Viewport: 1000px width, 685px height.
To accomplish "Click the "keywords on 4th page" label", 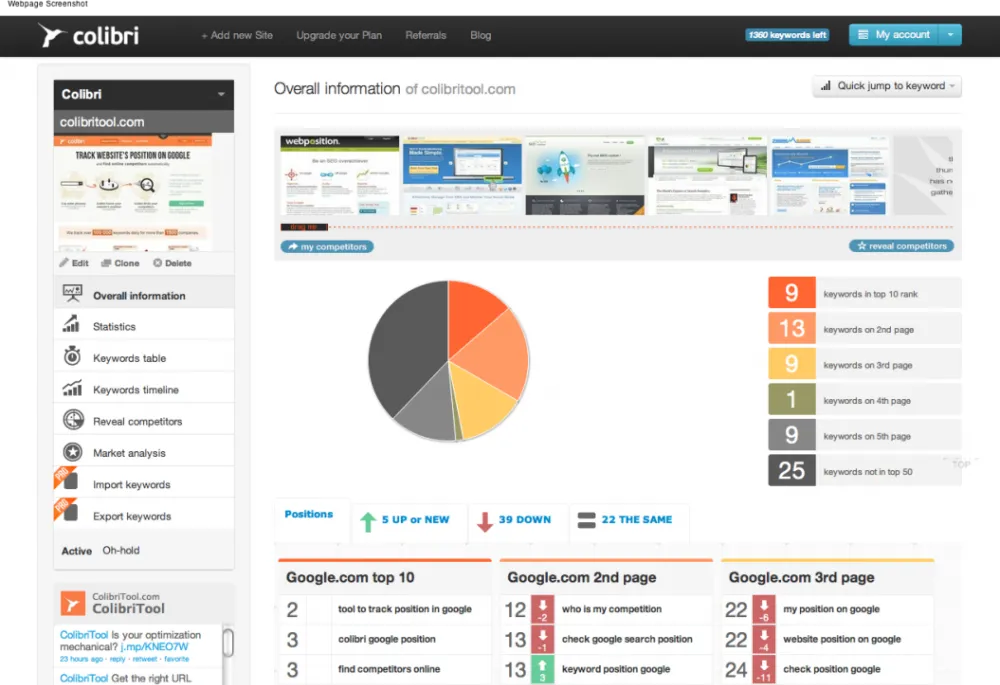I will (x=867, y=401).
